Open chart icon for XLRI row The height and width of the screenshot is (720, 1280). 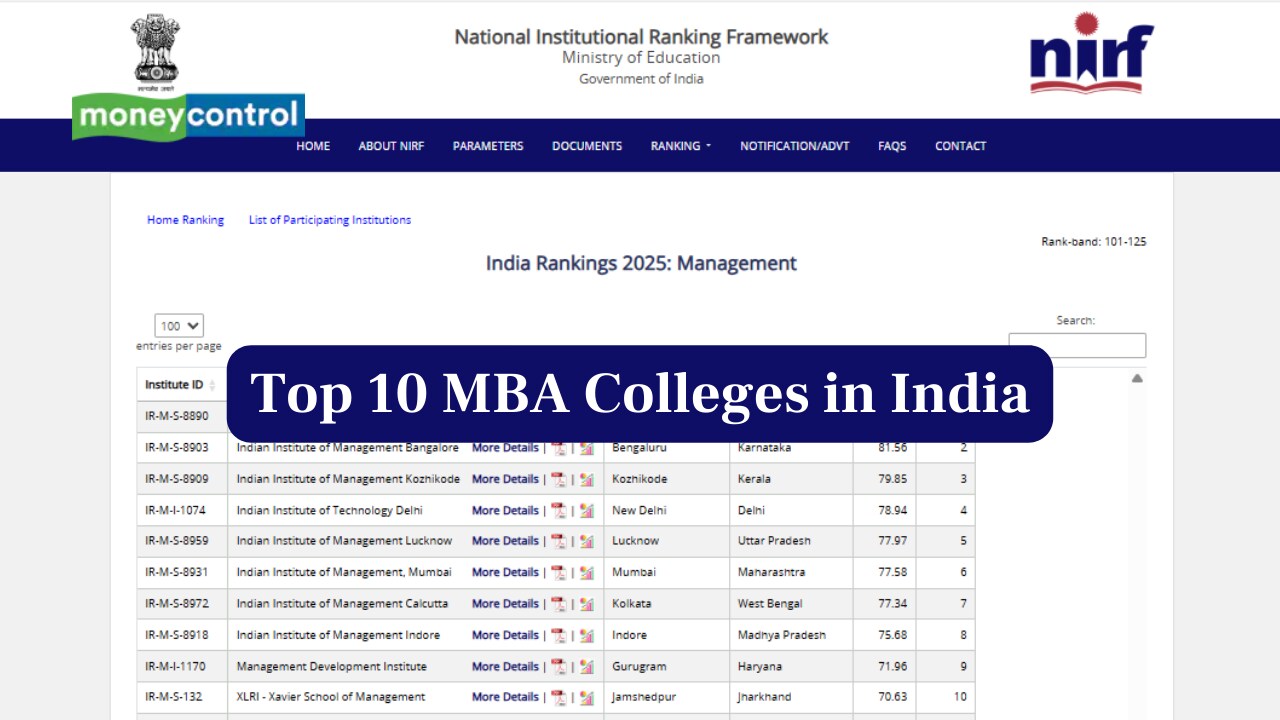[586, 697]
